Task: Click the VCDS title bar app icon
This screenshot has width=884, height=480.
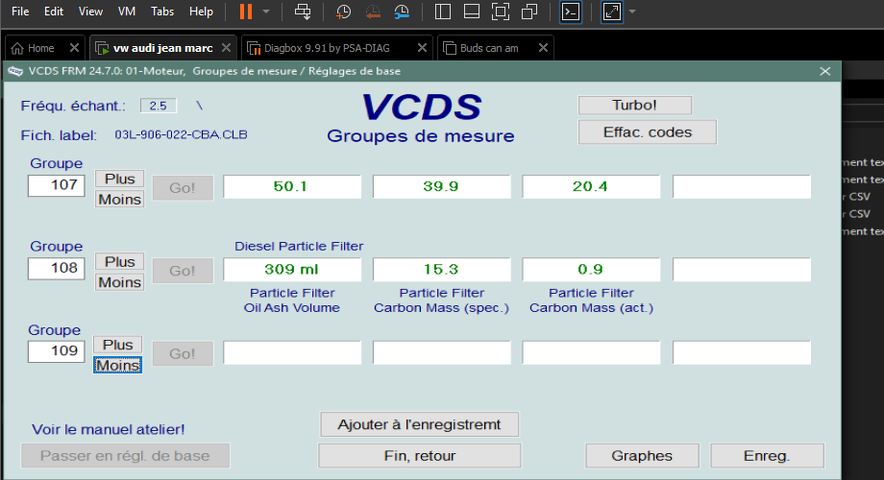Action: coord(15,71)
